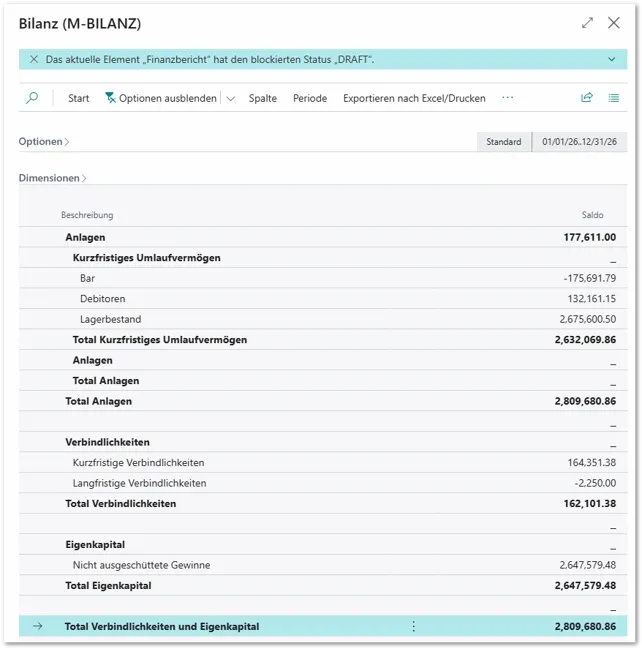Click the Beschreibung column header
The height and width of the screenshot is (649, 642).
point(87,215)
